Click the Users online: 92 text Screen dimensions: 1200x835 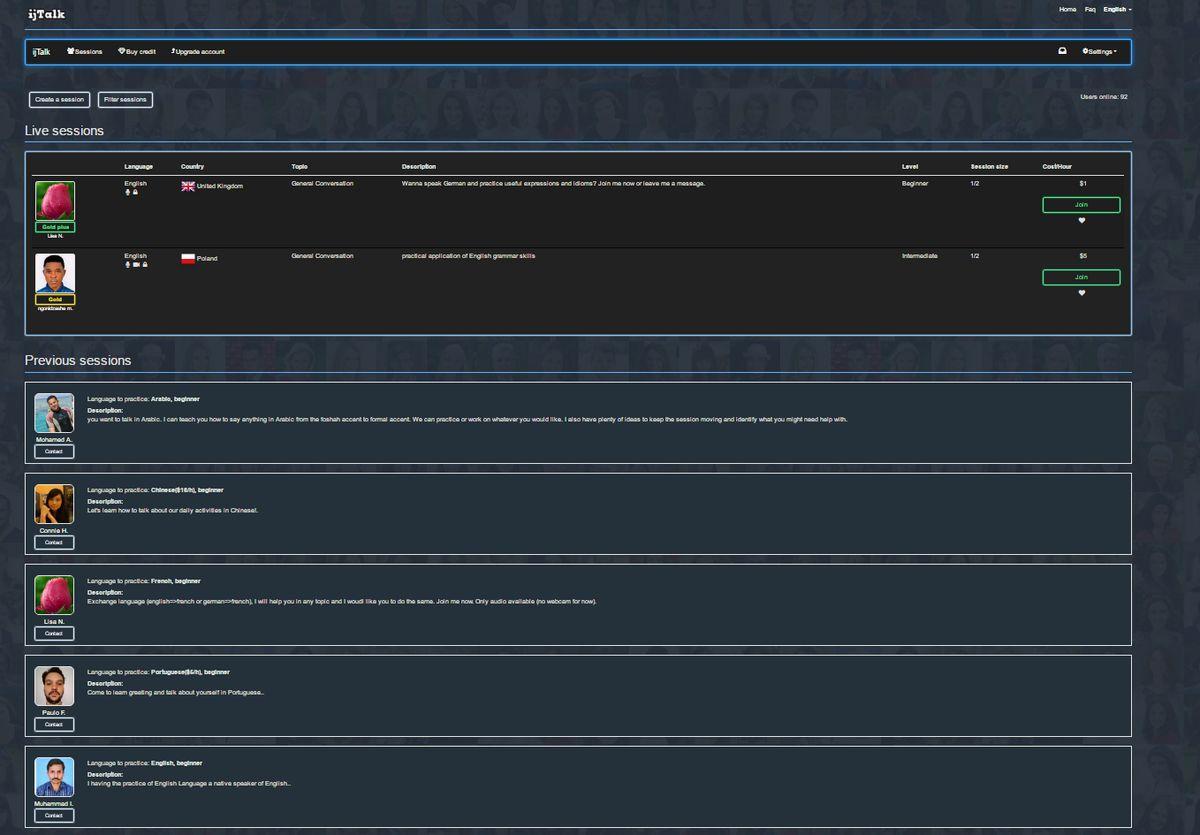coord(1104,97)
